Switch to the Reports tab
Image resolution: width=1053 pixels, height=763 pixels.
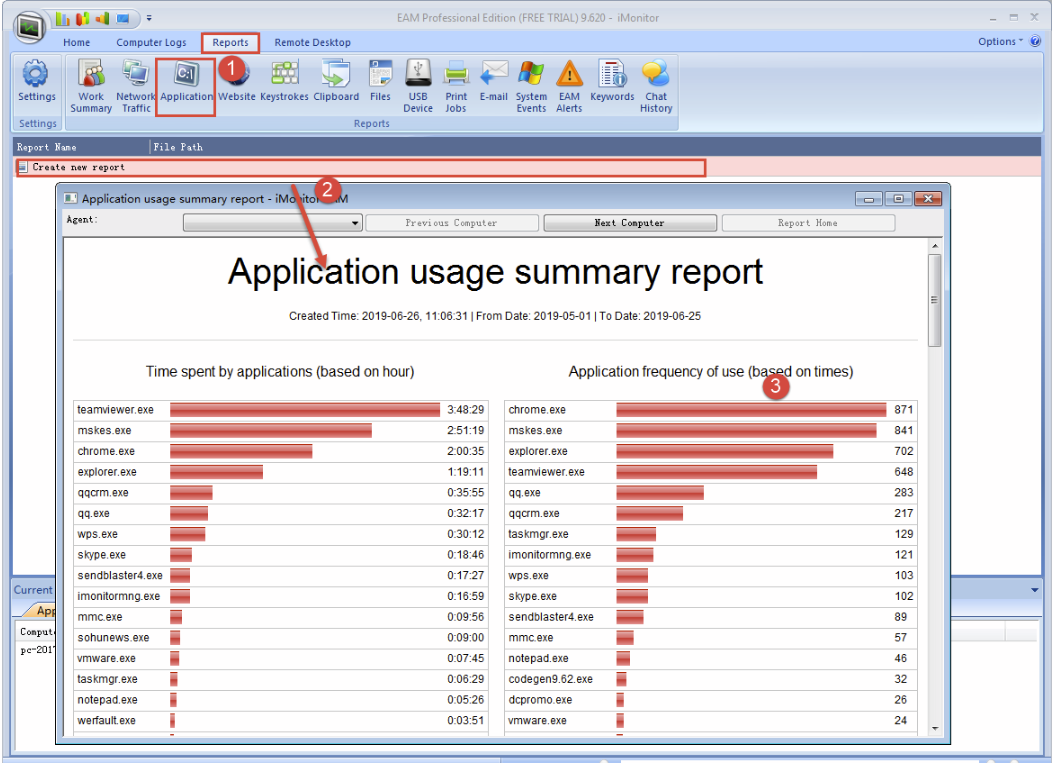[x=230, y=42]
